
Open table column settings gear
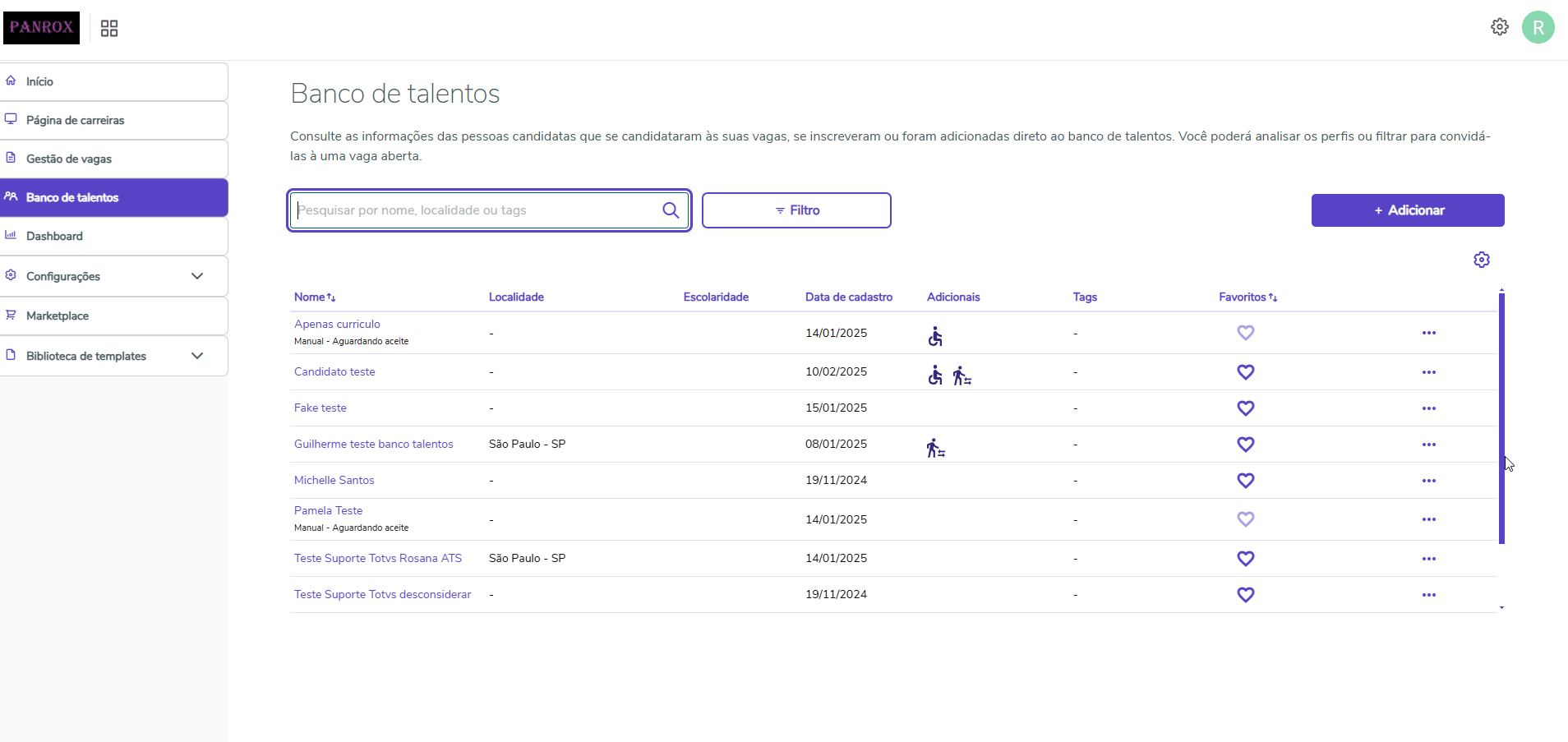tap(1482, 260)
